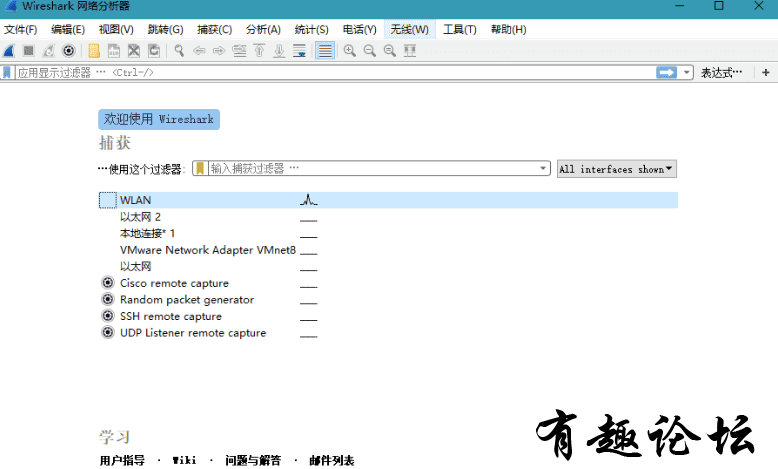Open settings gear for Cisco remote capture
The image size is (778, 469).
pos(108,283)
